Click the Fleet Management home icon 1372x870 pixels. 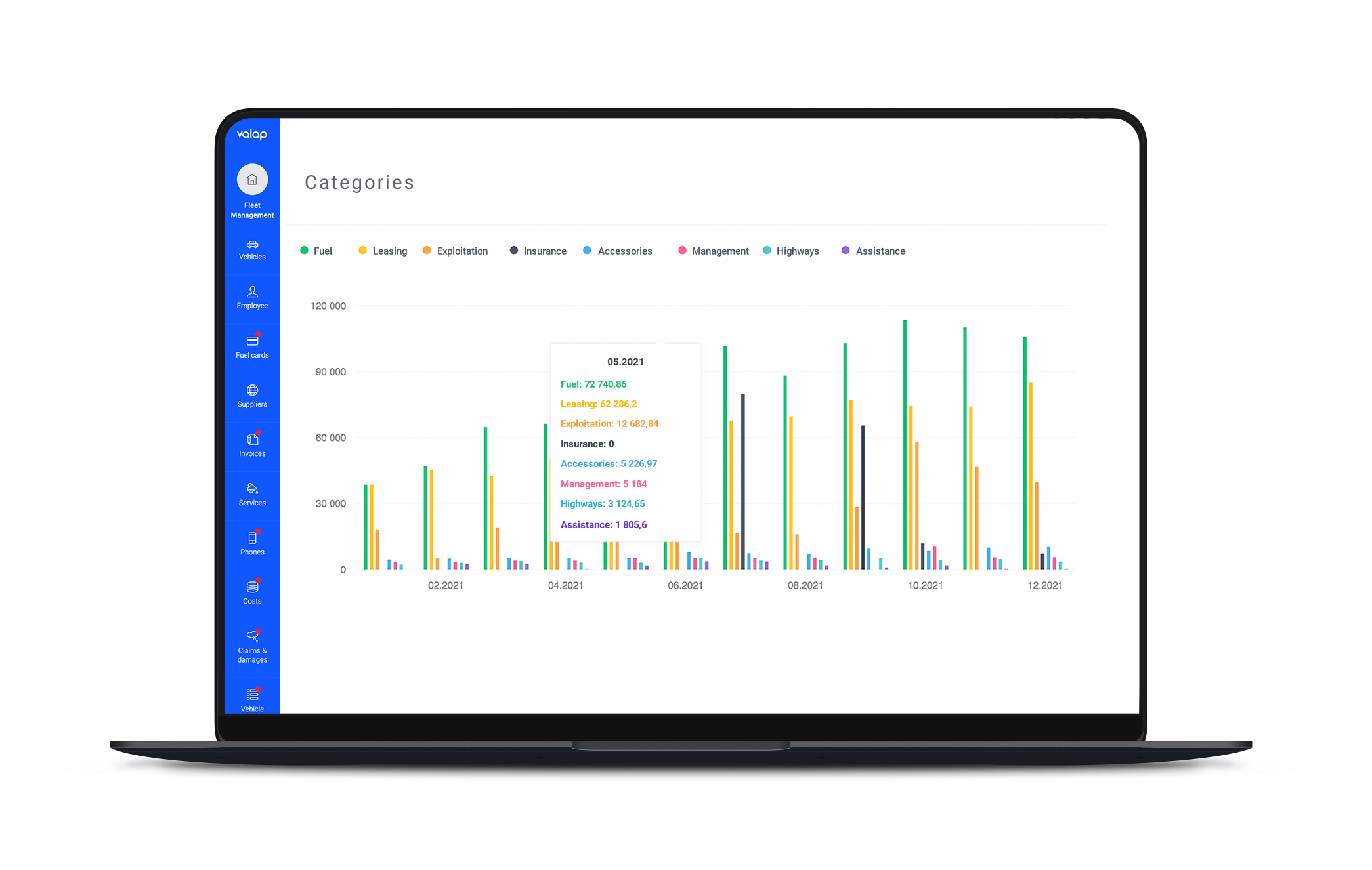(252, 179)
